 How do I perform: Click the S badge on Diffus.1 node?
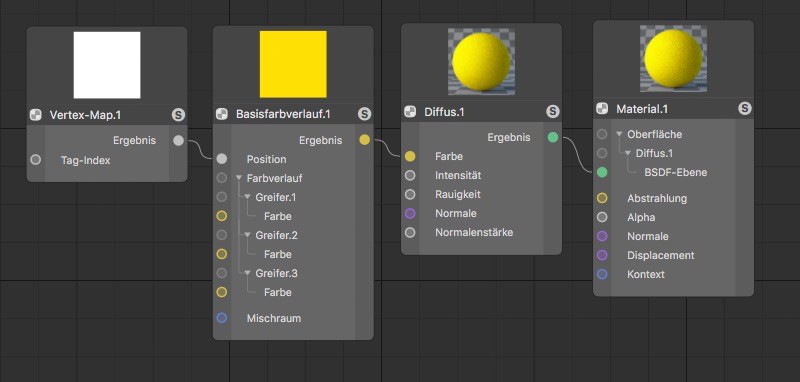pyautogui.click(x=553, y=112)
